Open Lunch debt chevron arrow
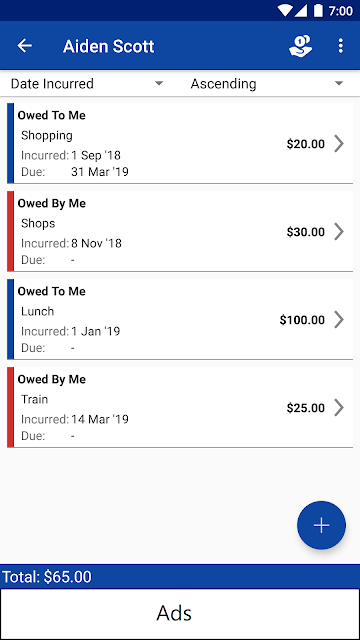This screenshot has height=640, width=360. [339, 320]
